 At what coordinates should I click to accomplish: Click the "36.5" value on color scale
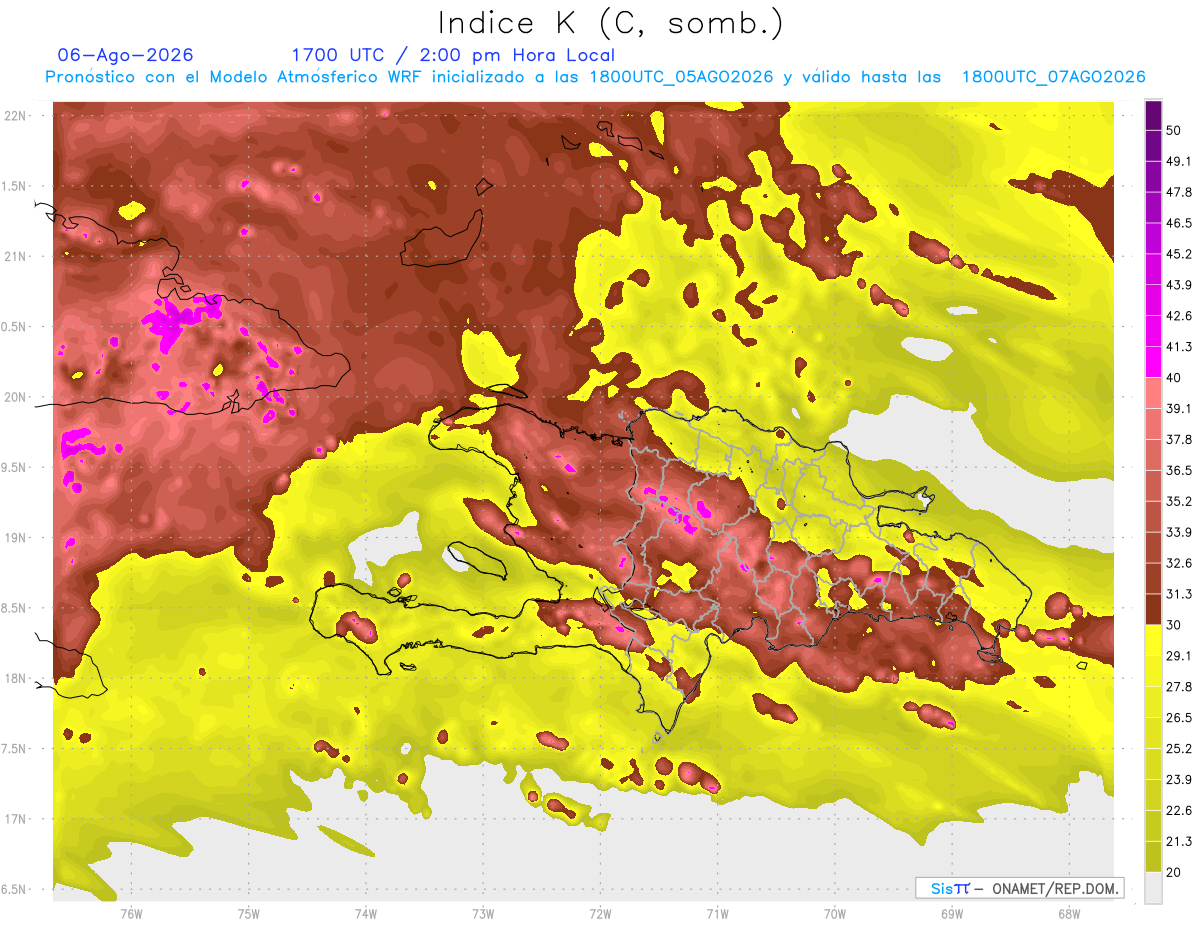[1178, 470]
